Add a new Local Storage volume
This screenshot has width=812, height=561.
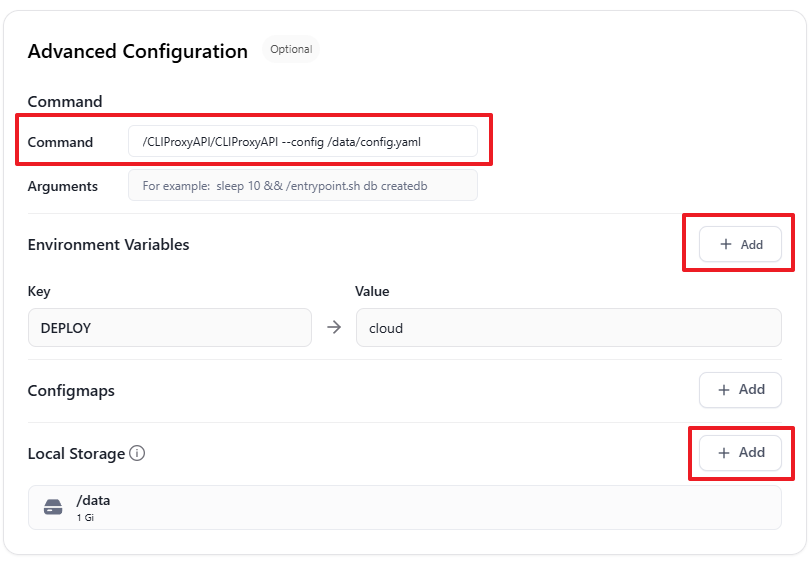point(740,452)
